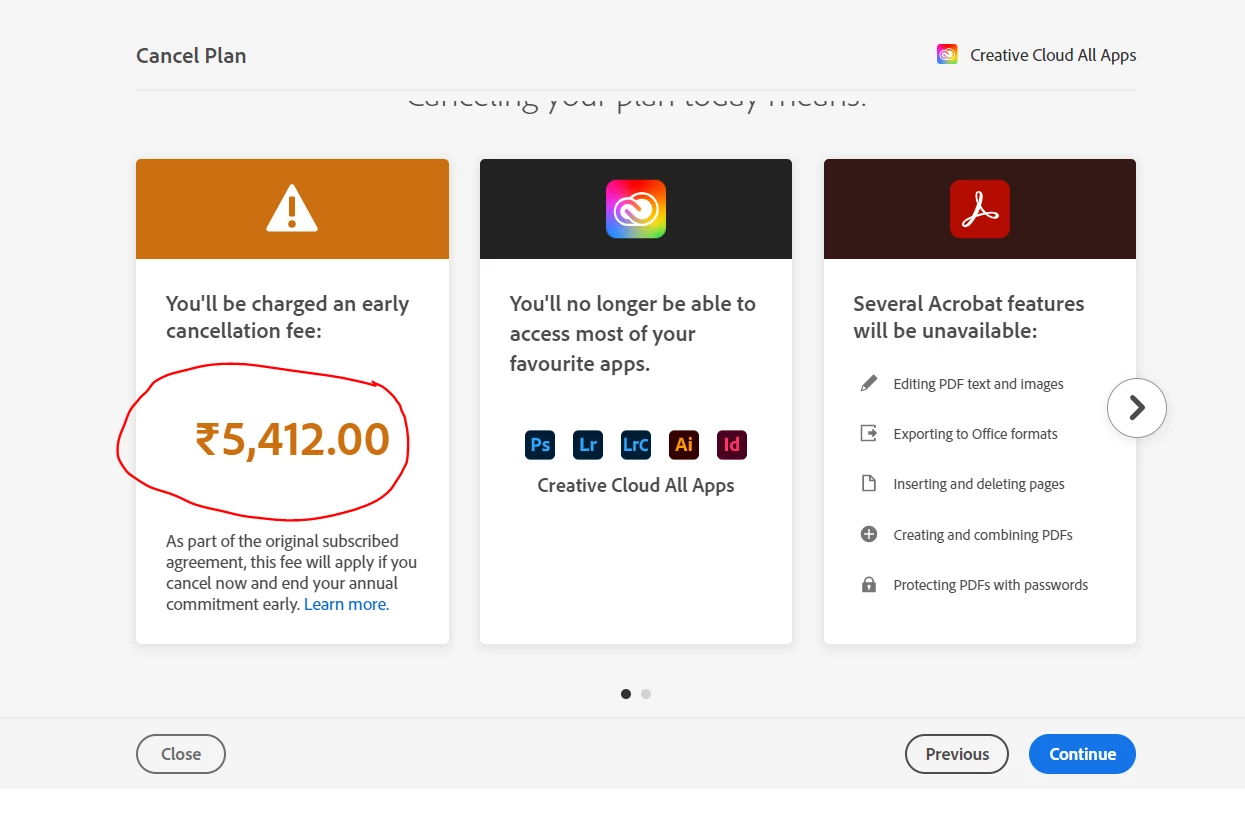Image resolution: width=1245 pixels, height=816 pixels.
Task: Click the large Creative Cloud card icon
Action: [x=636, y=209]
